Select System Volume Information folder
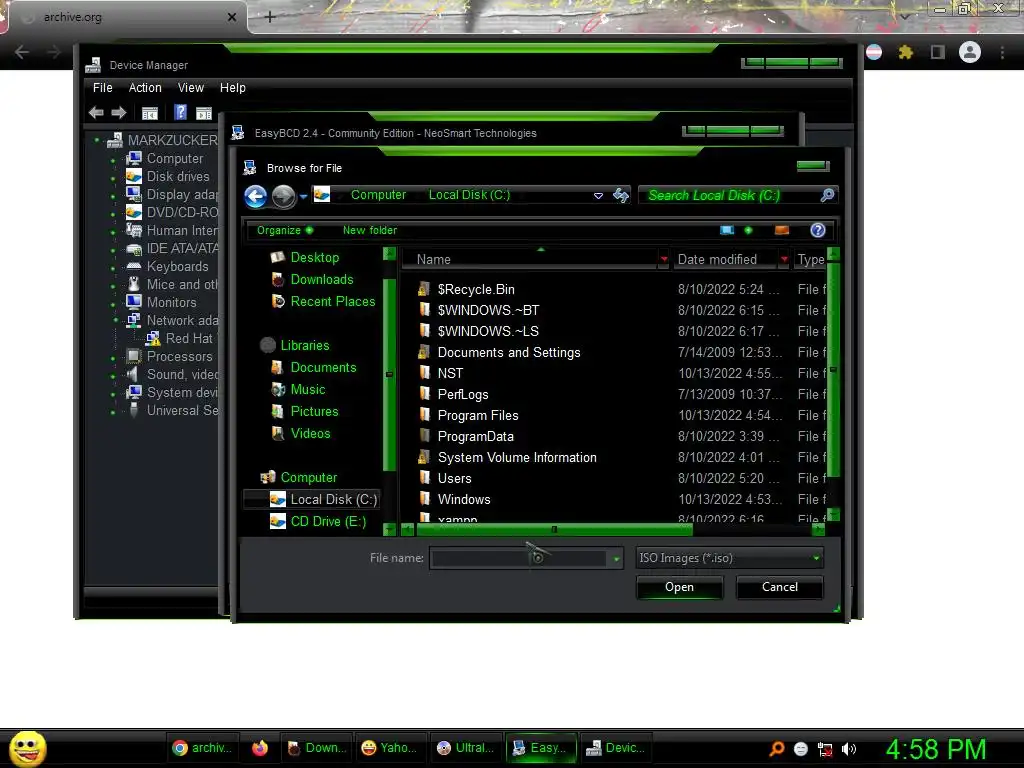 [x=517, y=457]
